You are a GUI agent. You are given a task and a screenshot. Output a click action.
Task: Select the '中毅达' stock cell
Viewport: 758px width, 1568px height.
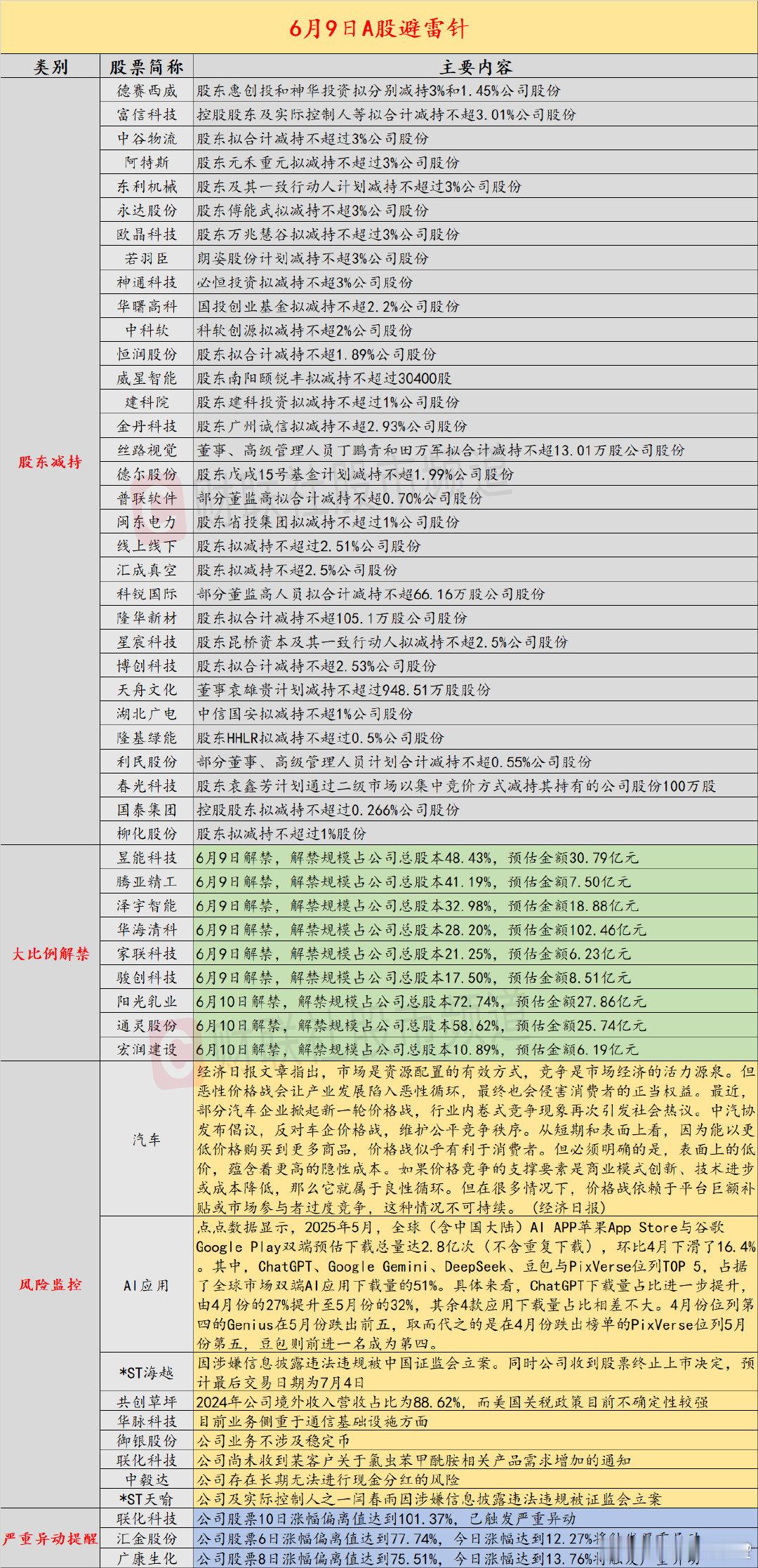(x=147, y=1480)
